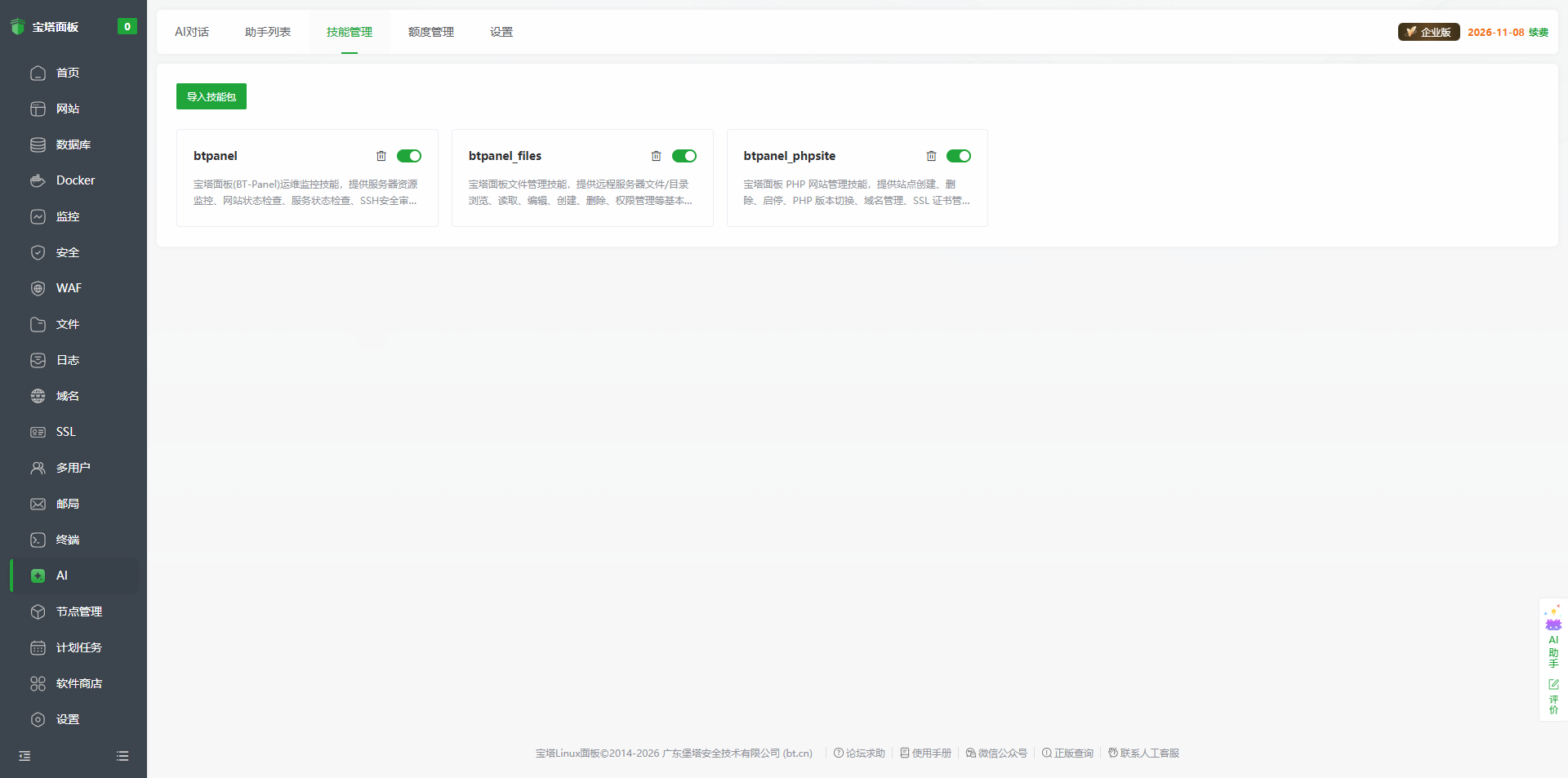Select the WAF icon in sidebar
1568x778 pixels.
[38, 288]
